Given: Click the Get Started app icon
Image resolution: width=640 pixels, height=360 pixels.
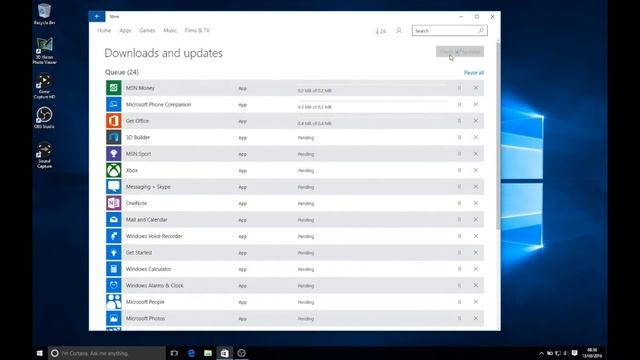Looking at the screenshot, I should (x=113, y=252).
